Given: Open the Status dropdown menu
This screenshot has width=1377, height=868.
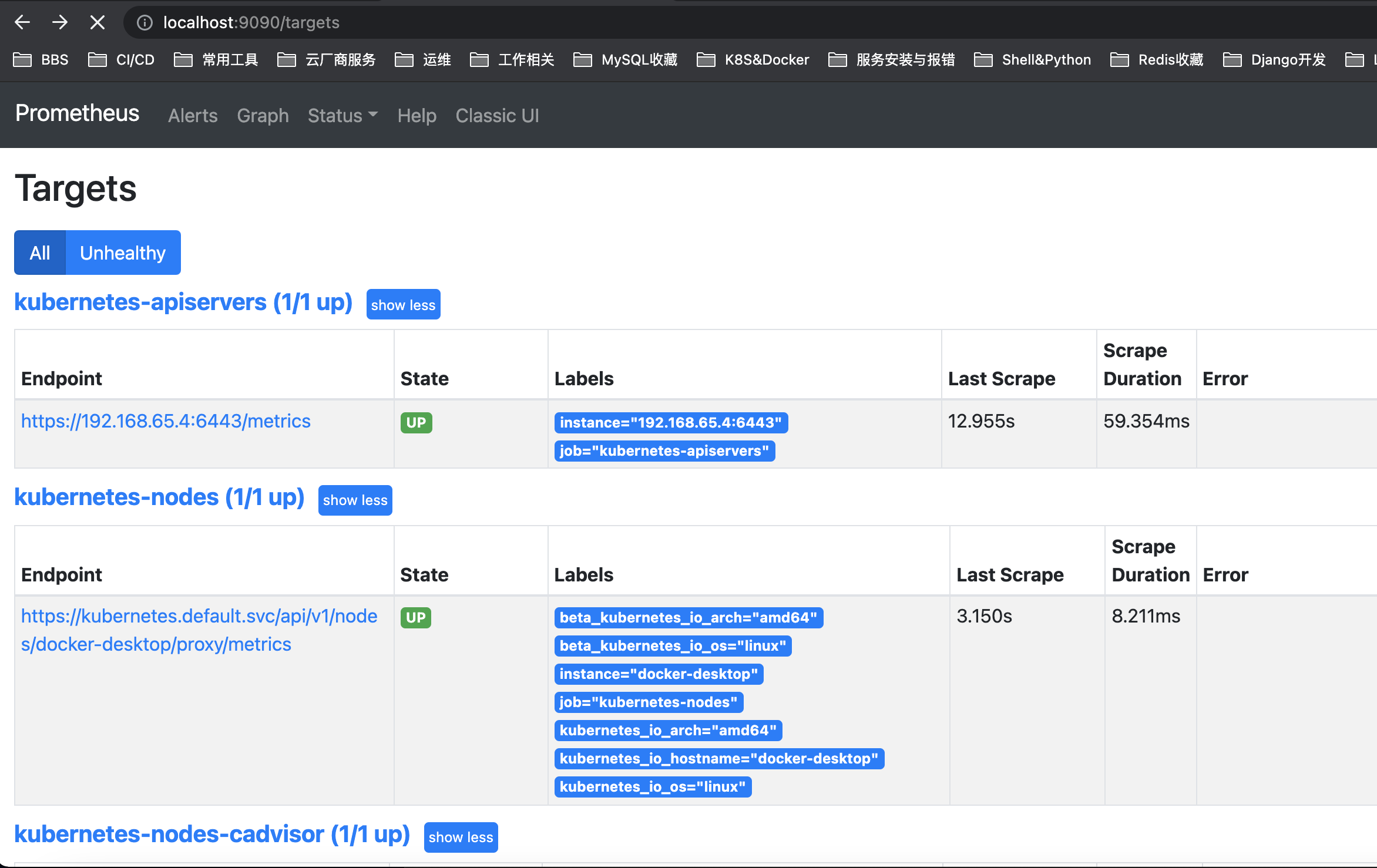Looking at the screenshot, I should (x=342, y=116).
